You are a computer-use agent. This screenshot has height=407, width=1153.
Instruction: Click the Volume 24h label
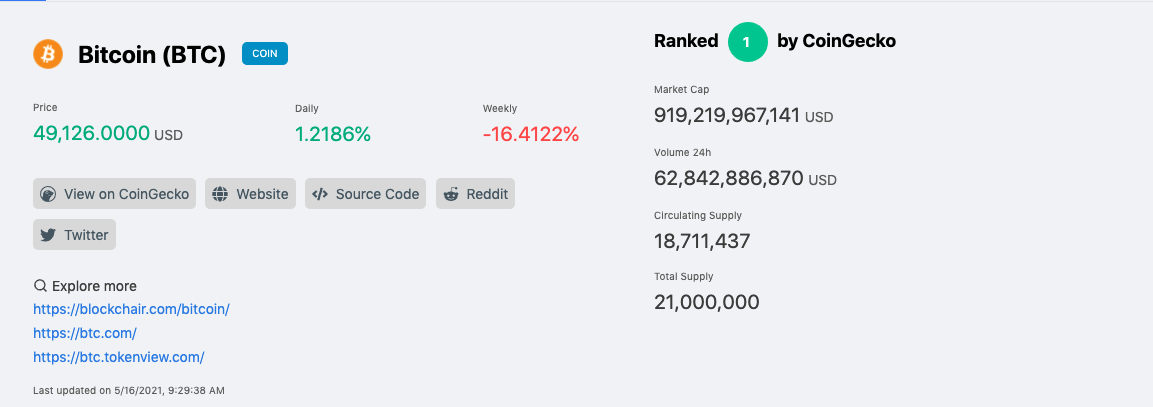coord(682,152)
